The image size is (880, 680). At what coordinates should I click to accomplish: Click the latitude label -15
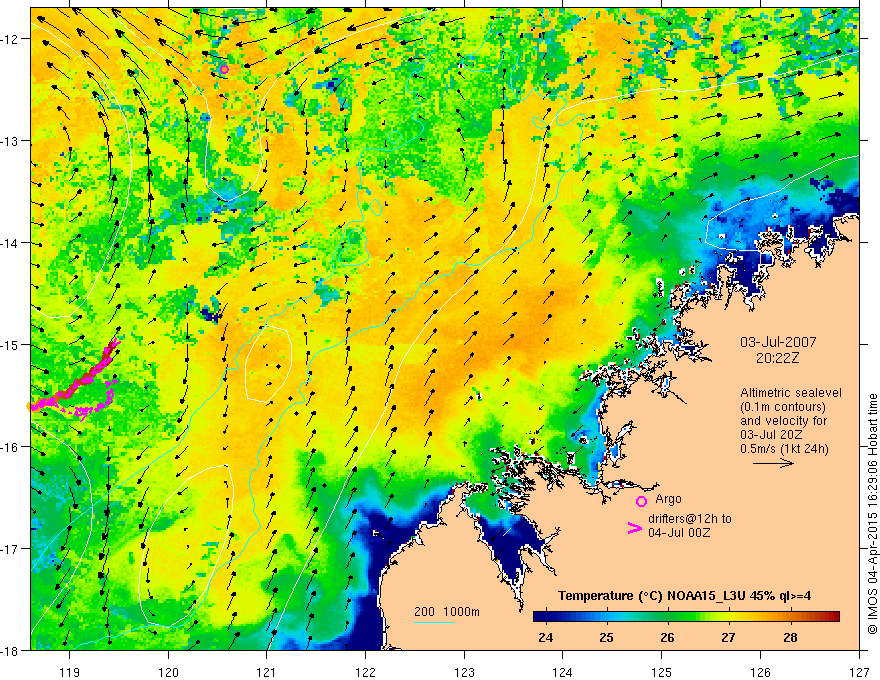coord(10,344)
